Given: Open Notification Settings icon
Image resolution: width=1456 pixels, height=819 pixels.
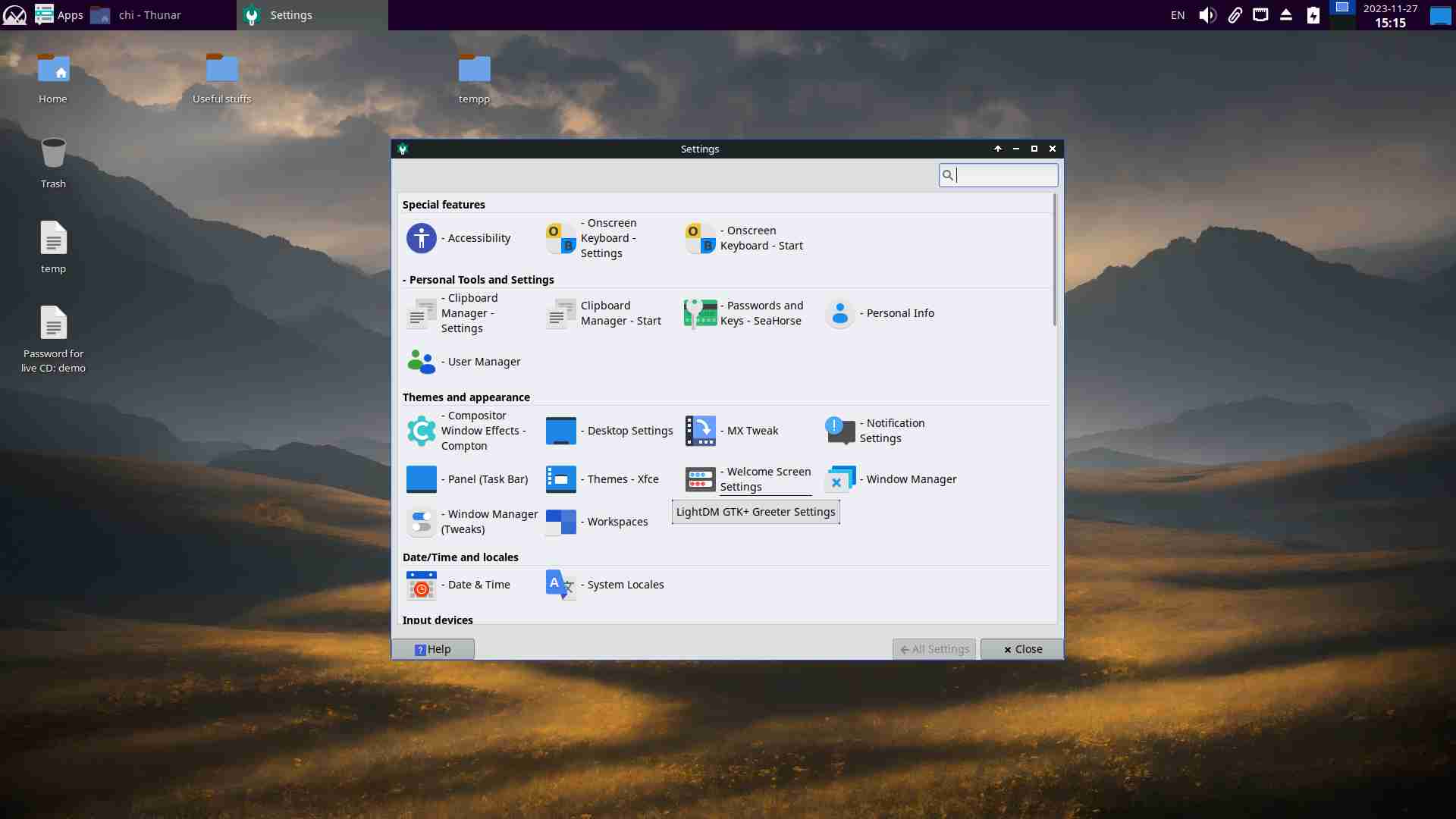Looking at the screenshot, I should tap(839, 431).
